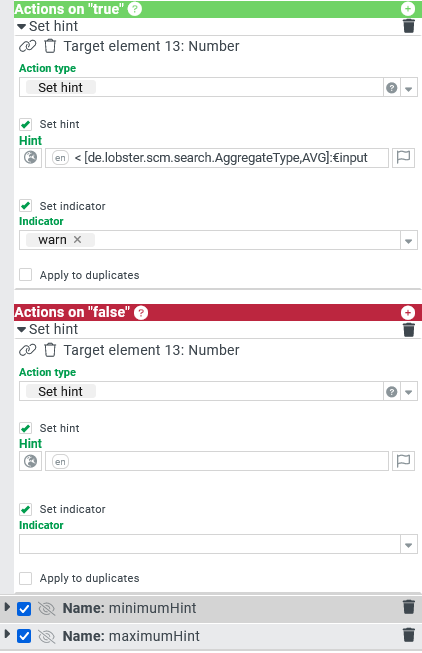Click link icon beside target under 'false'
The height and width of the screenshot is (653, 422).
point(27,350)
